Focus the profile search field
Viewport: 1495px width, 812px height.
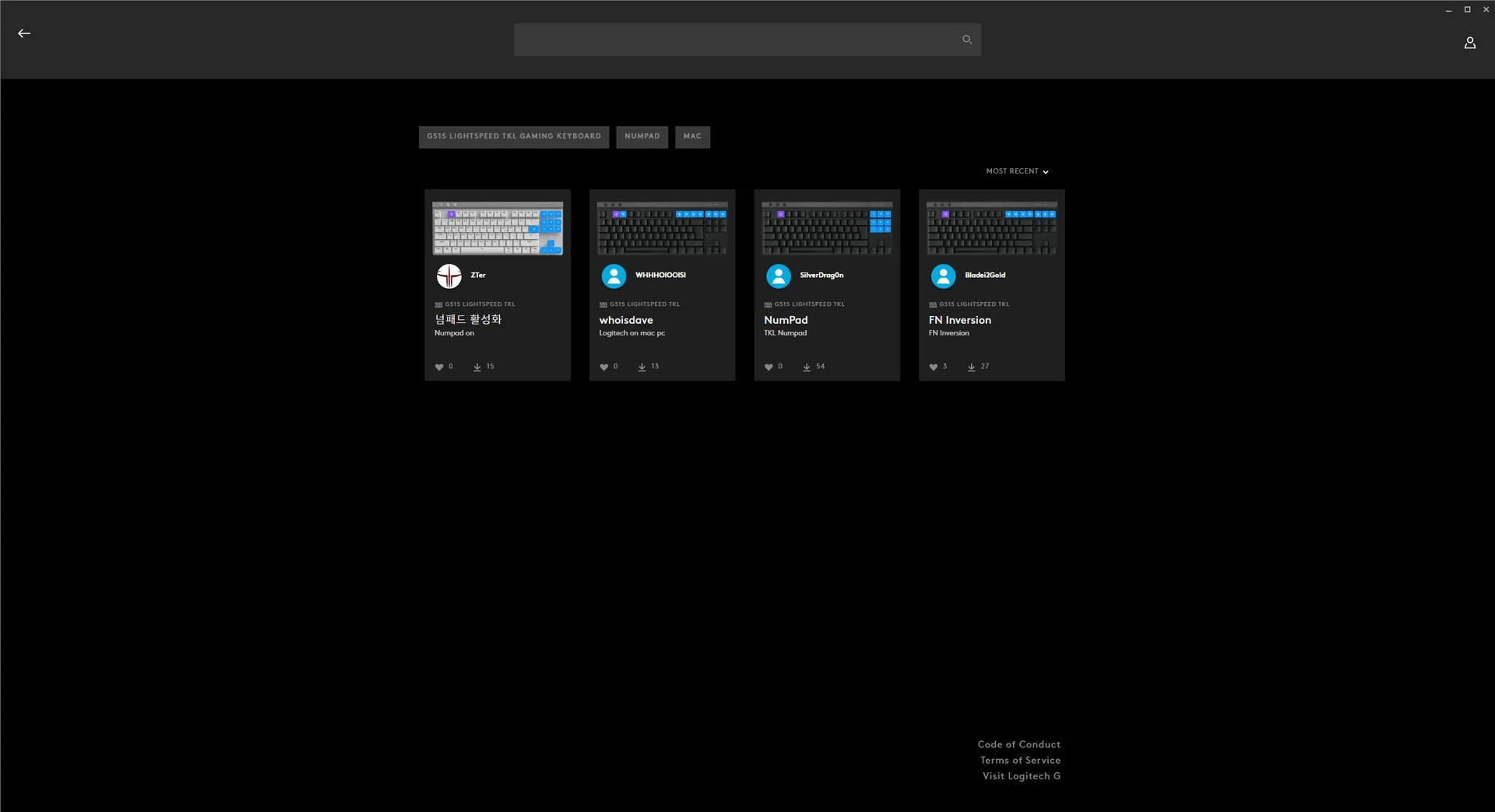[747, 40]
